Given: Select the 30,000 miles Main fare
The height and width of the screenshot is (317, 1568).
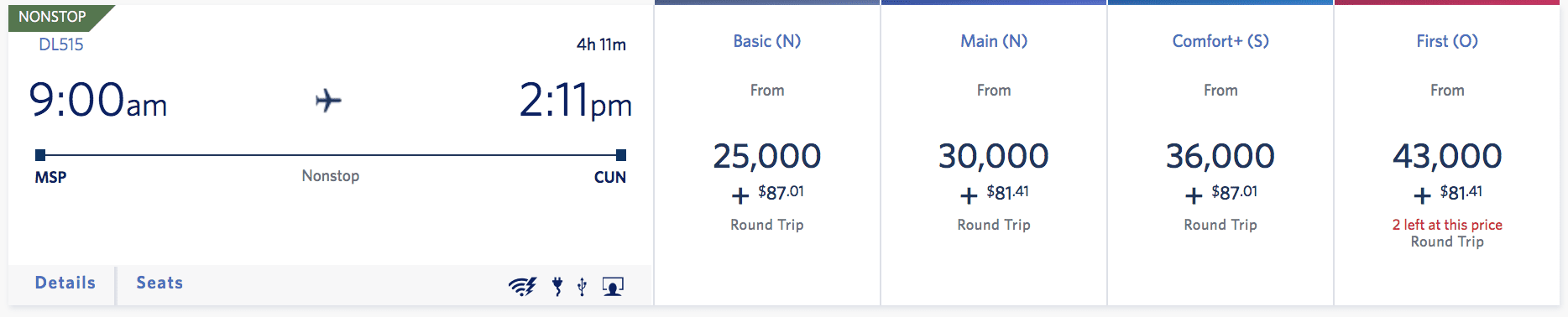Looking at the screenshot, I should click(x=994, y=156).
